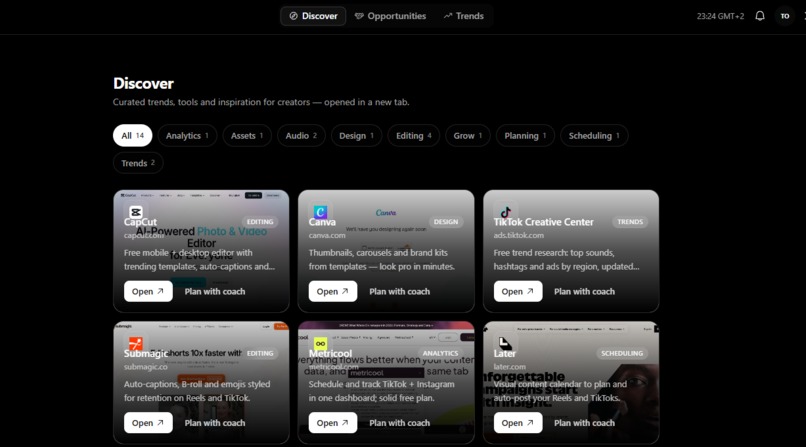The width and height of the screenshot is (806, 447).
Task: Select the All 14 filter chip
Action: (133, 136)
